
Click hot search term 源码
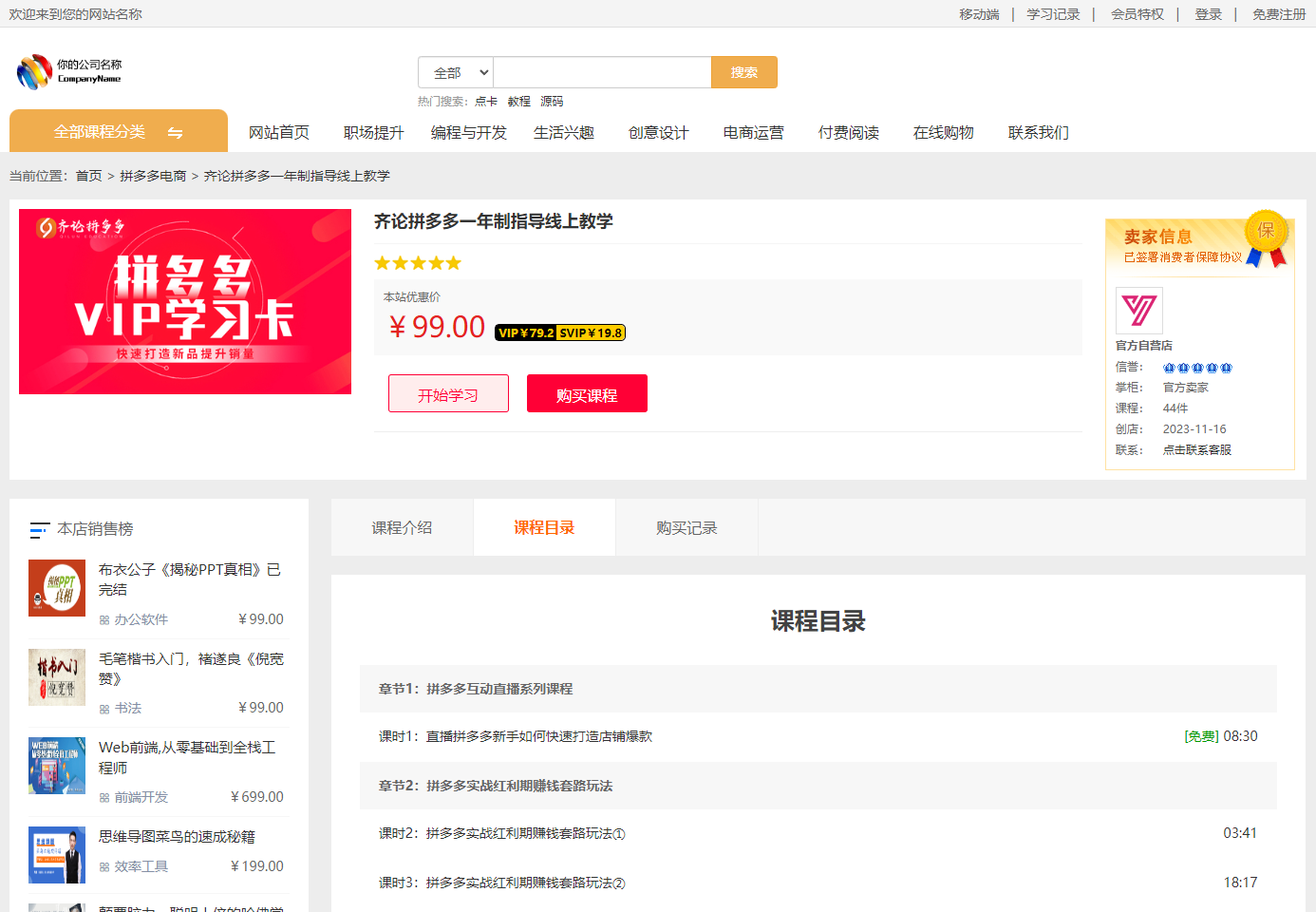[552, 102]
